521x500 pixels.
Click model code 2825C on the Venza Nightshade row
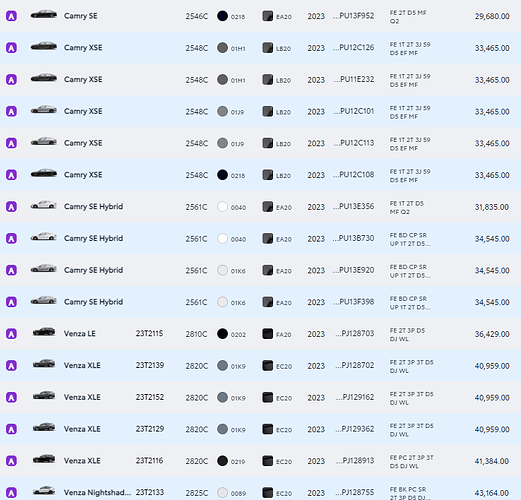pyautogui.click(x=196, y=493)
